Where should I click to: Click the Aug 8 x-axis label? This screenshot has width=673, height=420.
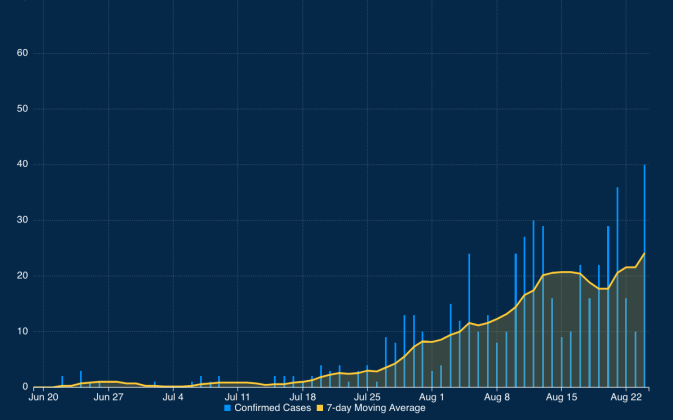pos(497,397)
